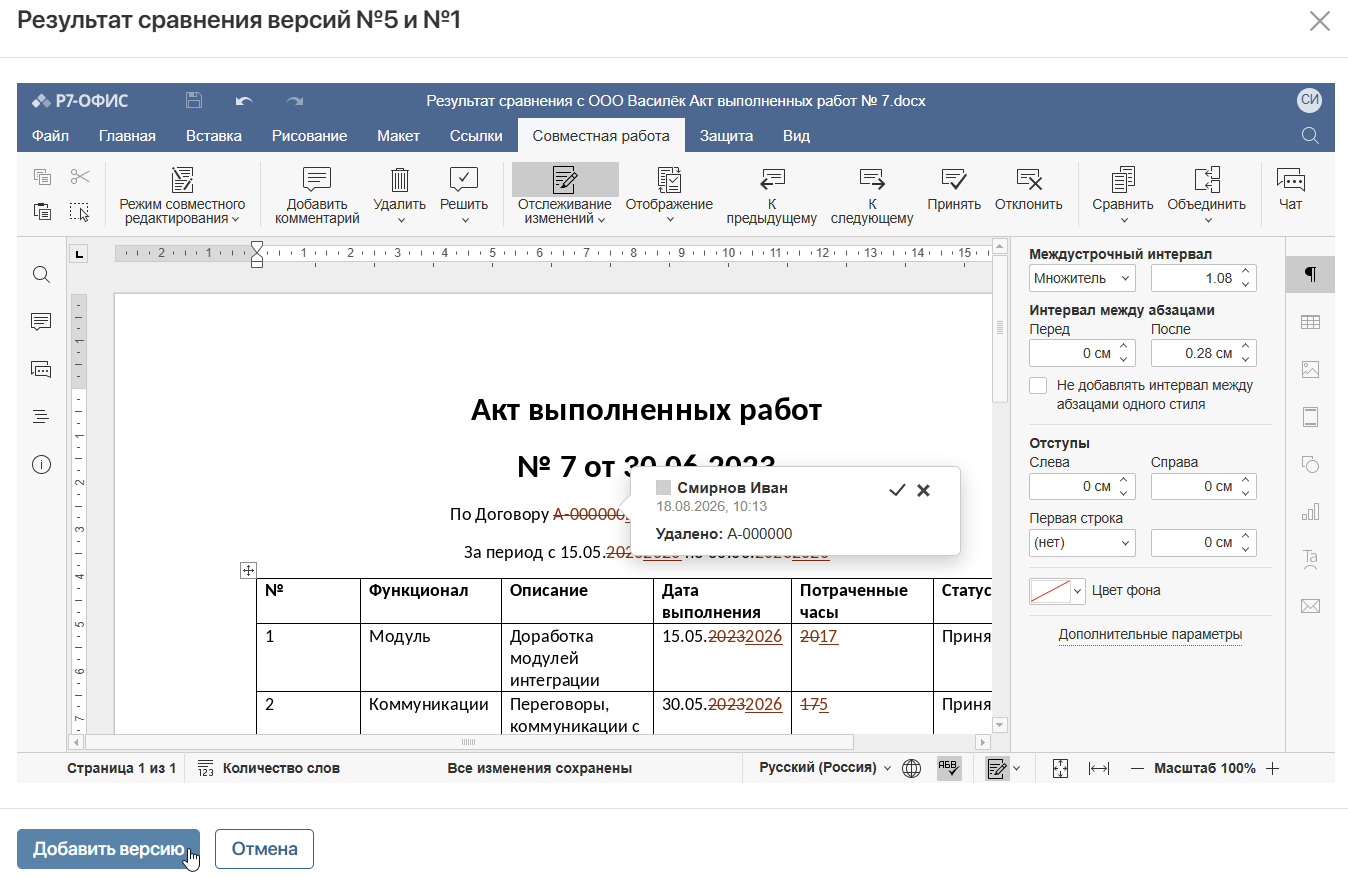Screen dimensions: 1348x878
Task: Open the info icon in left sidebar
Action: point(41,465)
